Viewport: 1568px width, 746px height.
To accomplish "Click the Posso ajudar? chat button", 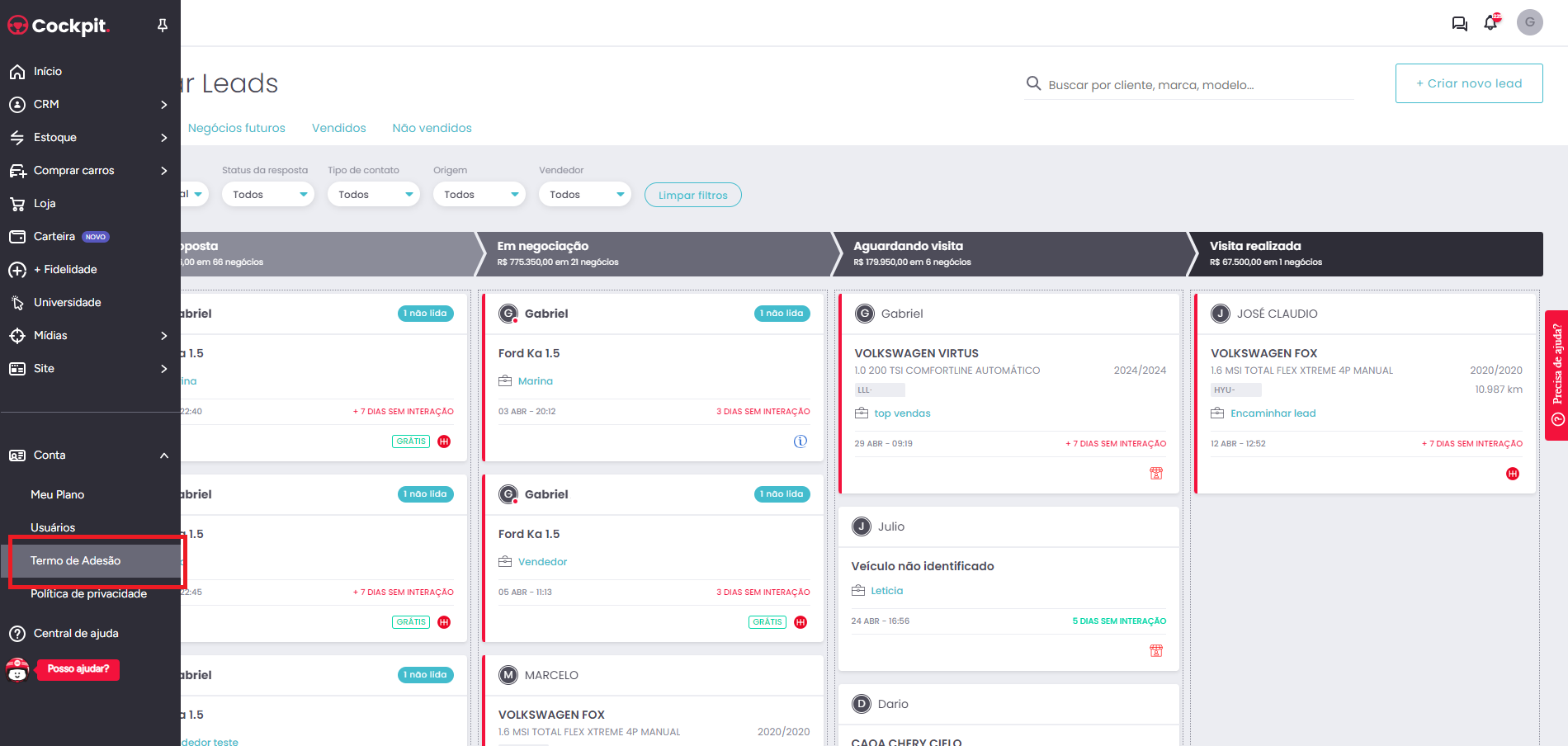I will [x=78, y=669].
